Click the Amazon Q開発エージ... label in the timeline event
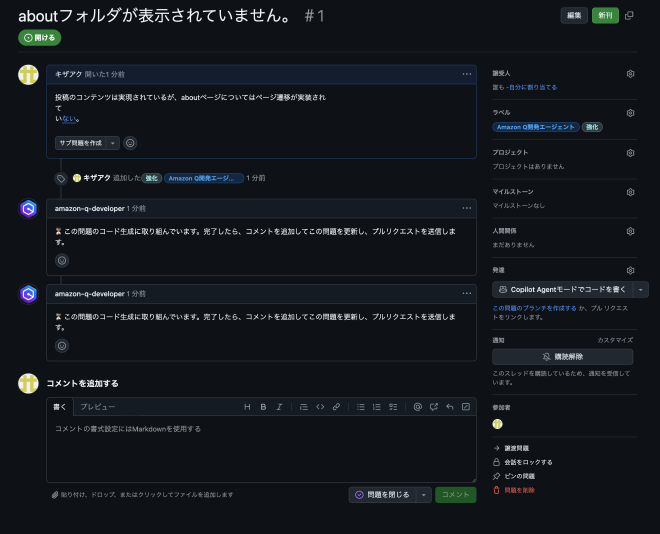The width and height of the screenshot is (660, 534). click(x=204, y=178)
